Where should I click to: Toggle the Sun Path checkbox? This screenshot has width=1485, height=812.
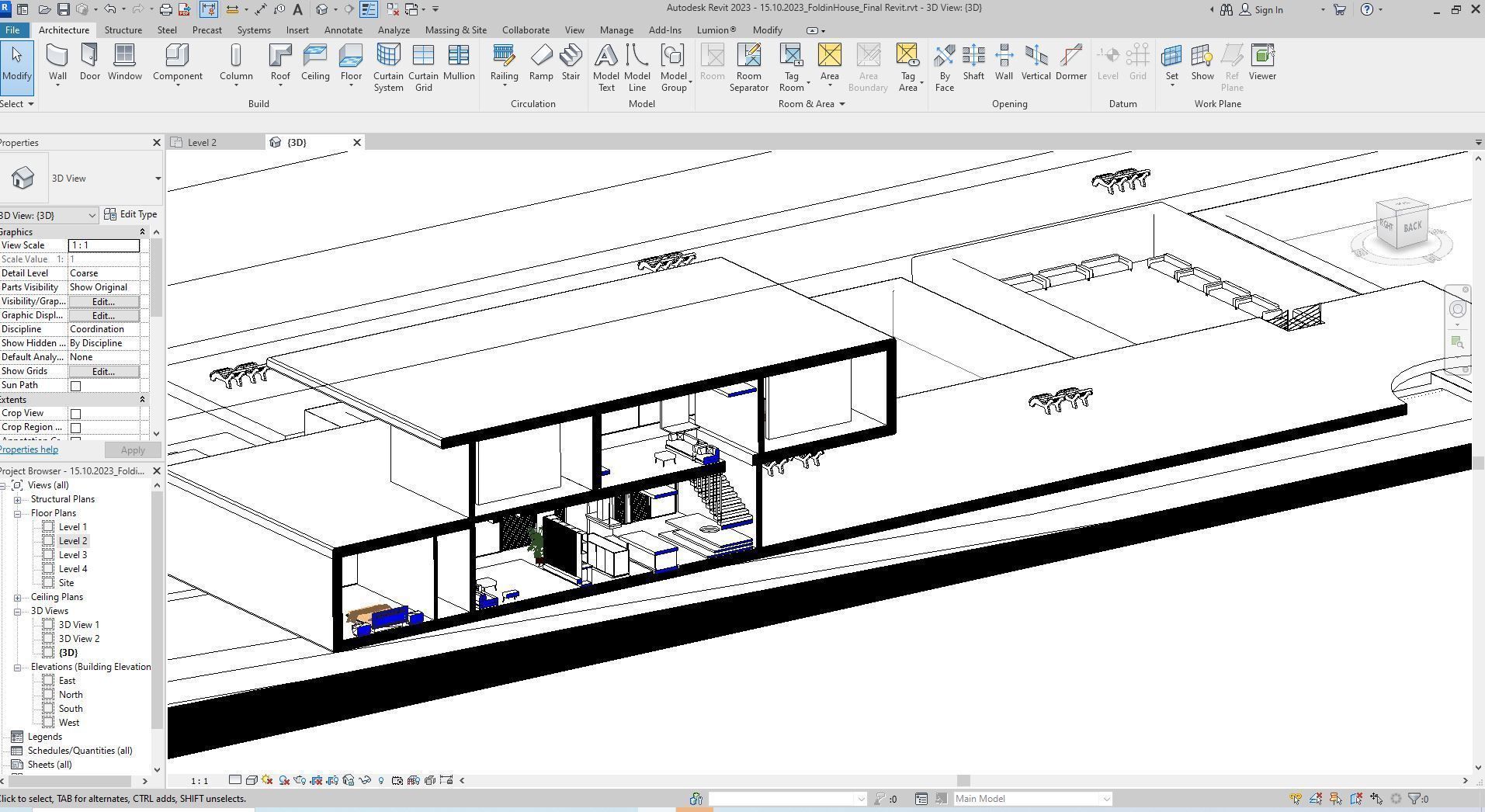75,386
